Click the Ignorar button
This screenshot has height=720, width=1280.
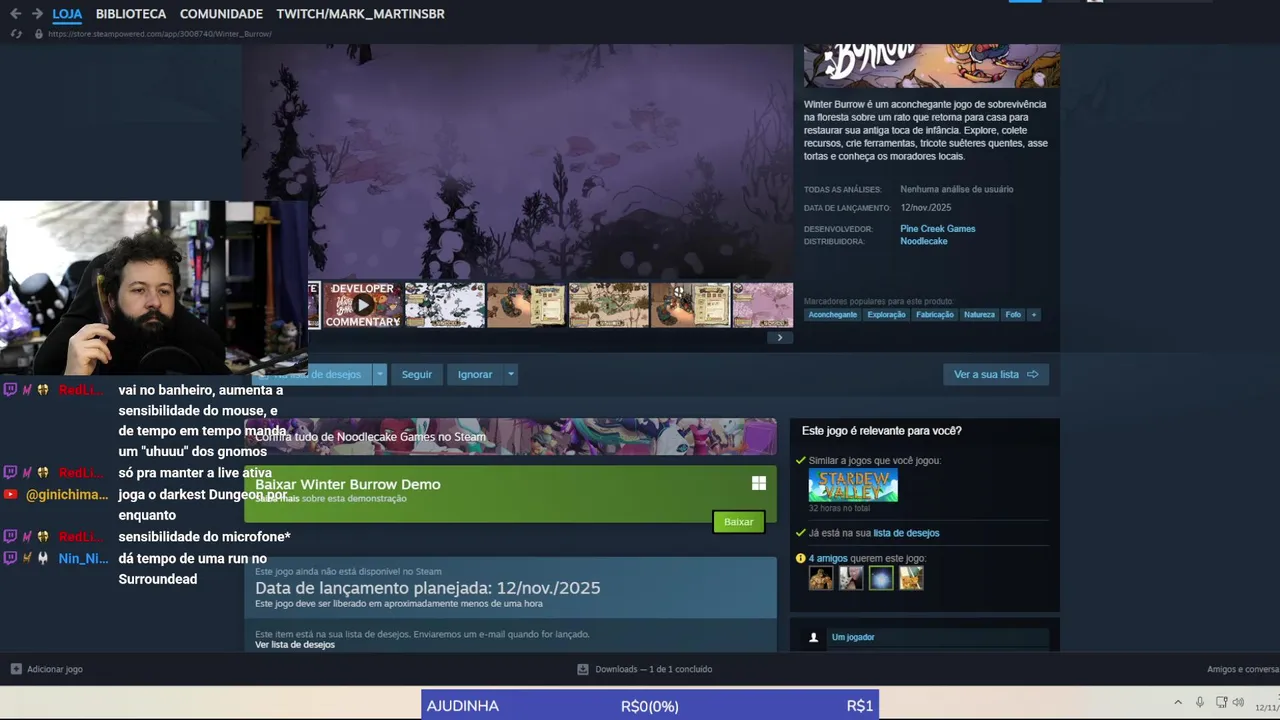[x=475, y=374]
